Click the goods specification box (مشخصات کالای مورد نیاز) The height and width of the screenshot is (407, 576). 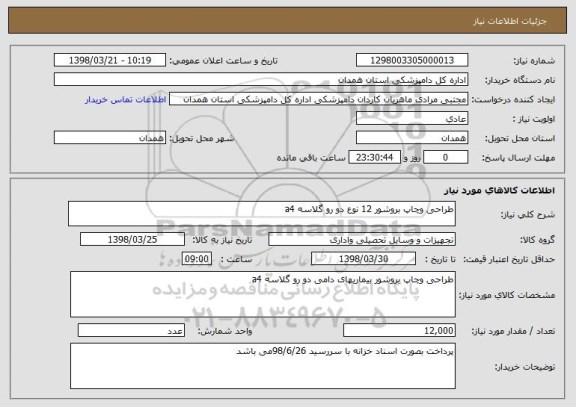263,294
